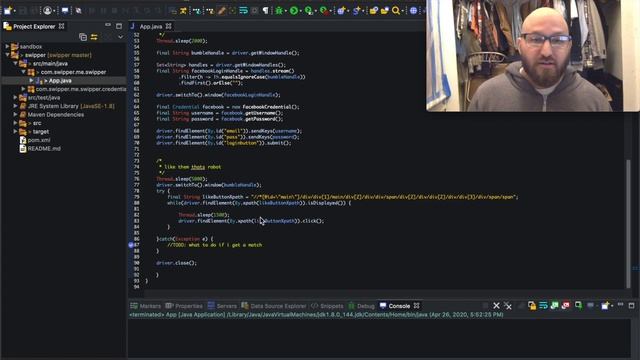Image resolution: width=640 pixels, height=360 pixels.
Task: Maximize the Project Explorer panel
Action: pyautogui.click(x=119, y=26)
